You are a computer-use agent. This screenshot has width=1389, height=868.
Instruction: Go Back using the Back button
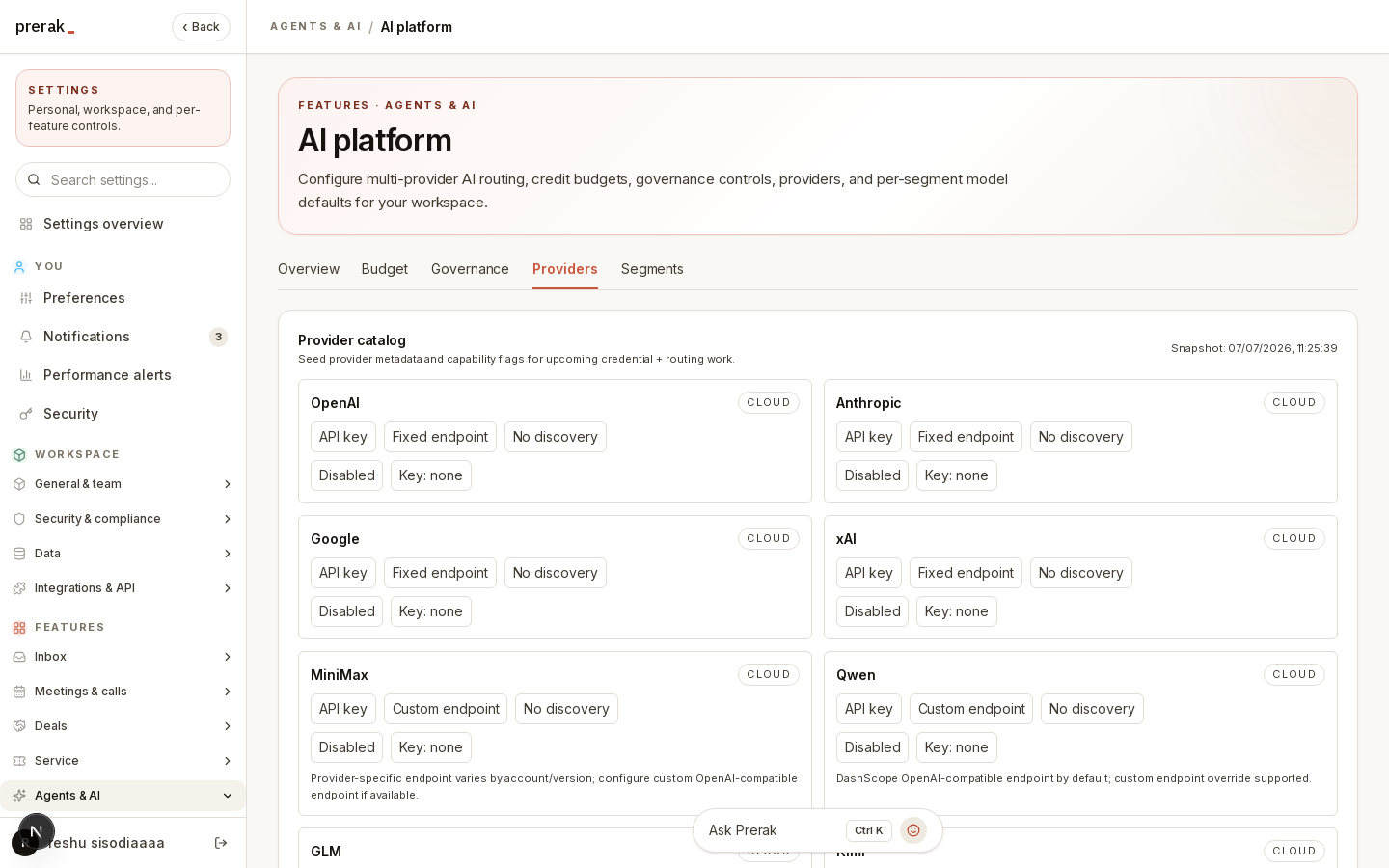click(x=201, y=27)
